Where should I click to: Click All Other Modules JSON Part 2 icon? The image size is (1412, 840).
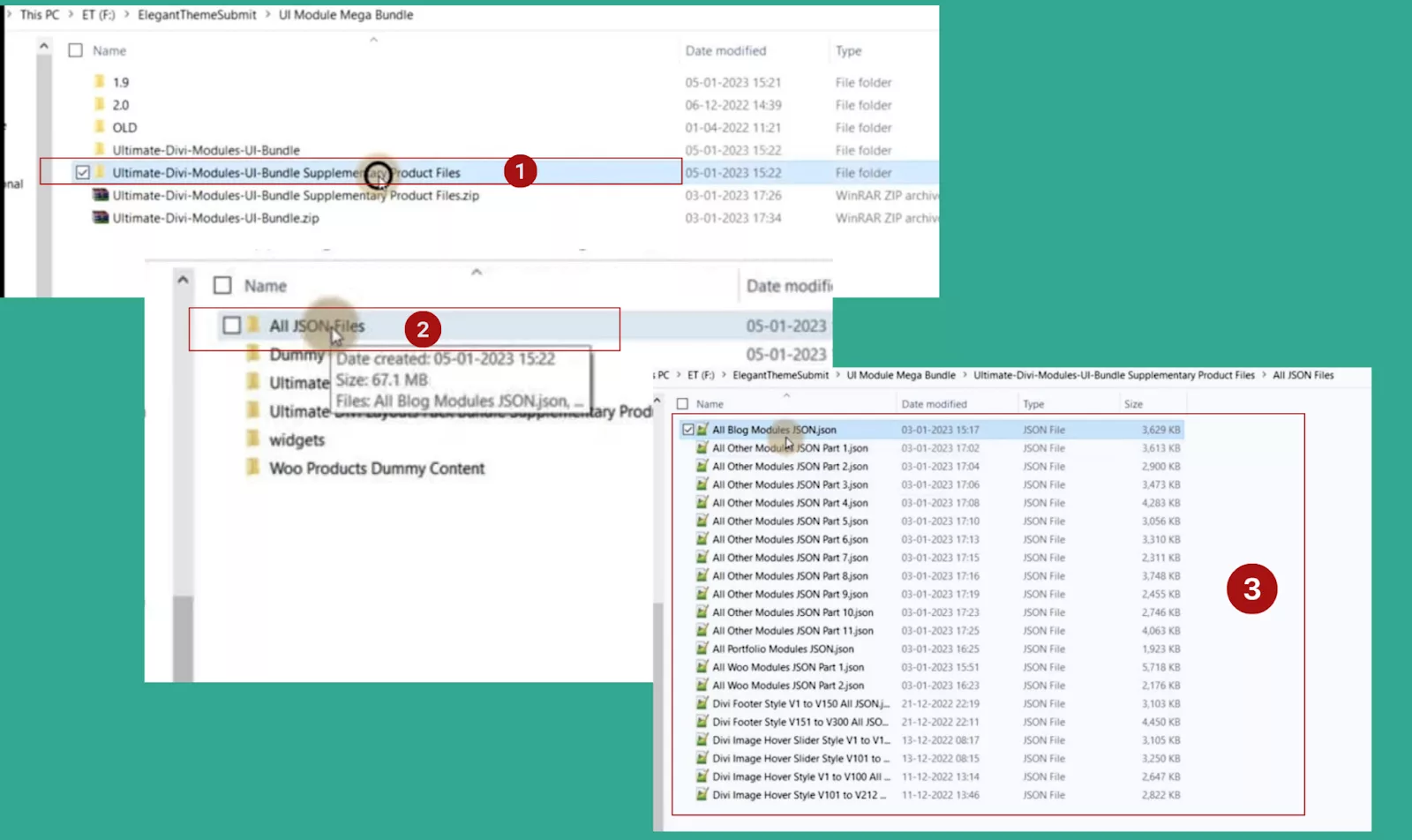pos(702,466)
